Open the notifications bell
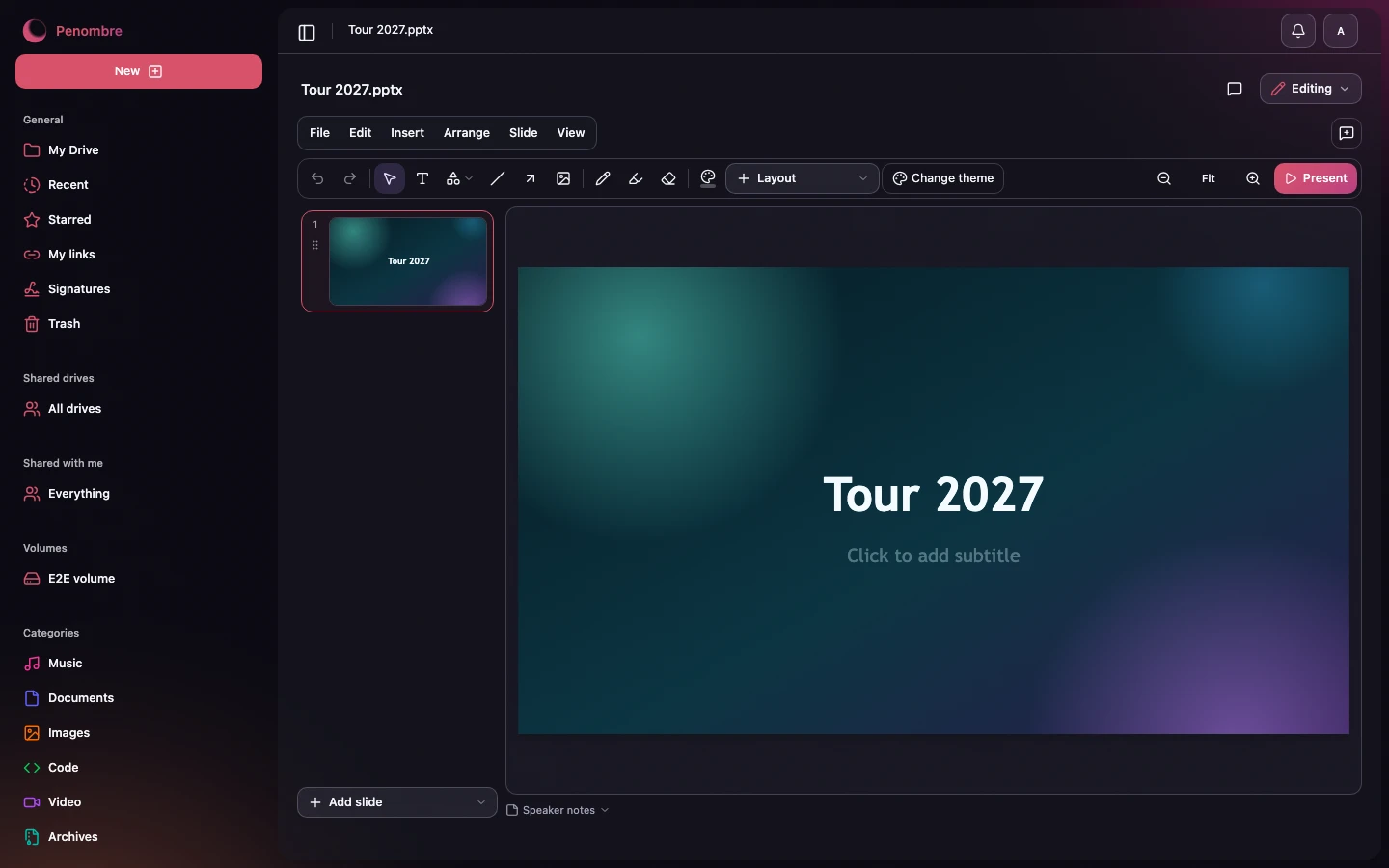Viewport: 1389px width, 868px height. point(1298,31)
